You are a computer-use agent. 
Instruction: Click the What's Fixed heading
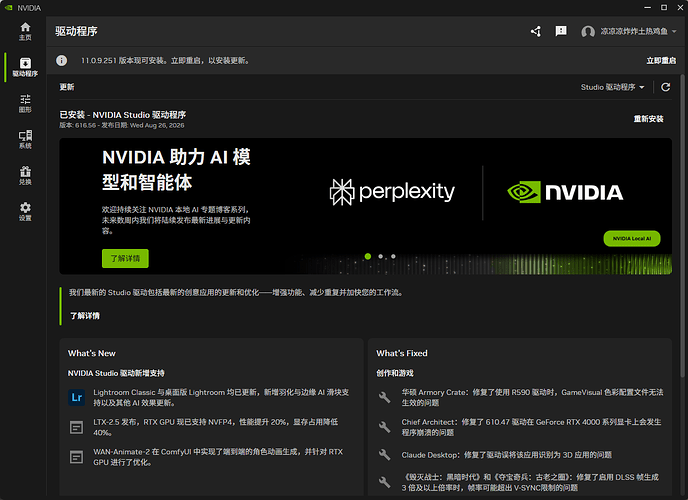(x=402, y=354)
